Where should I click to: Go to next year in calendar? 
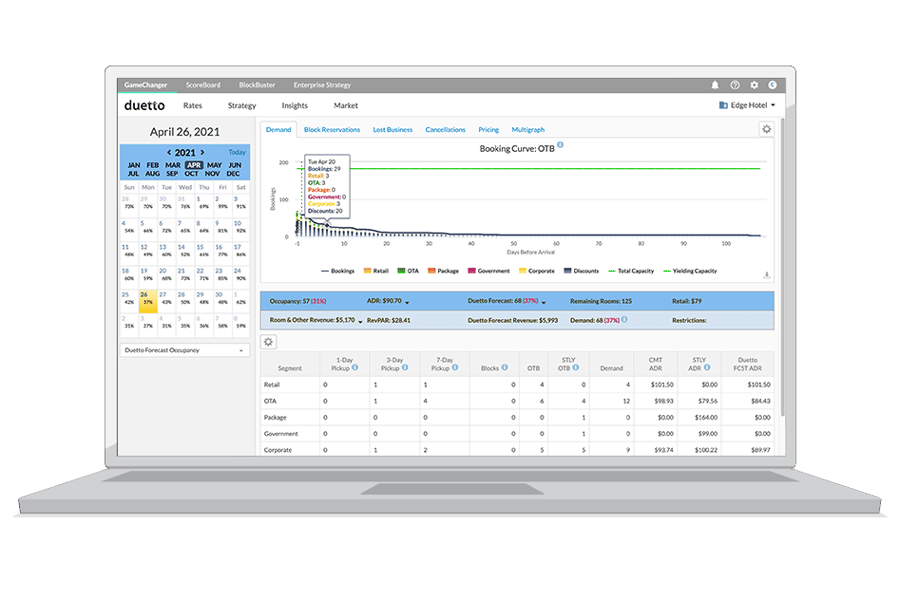tap(203, 152)
